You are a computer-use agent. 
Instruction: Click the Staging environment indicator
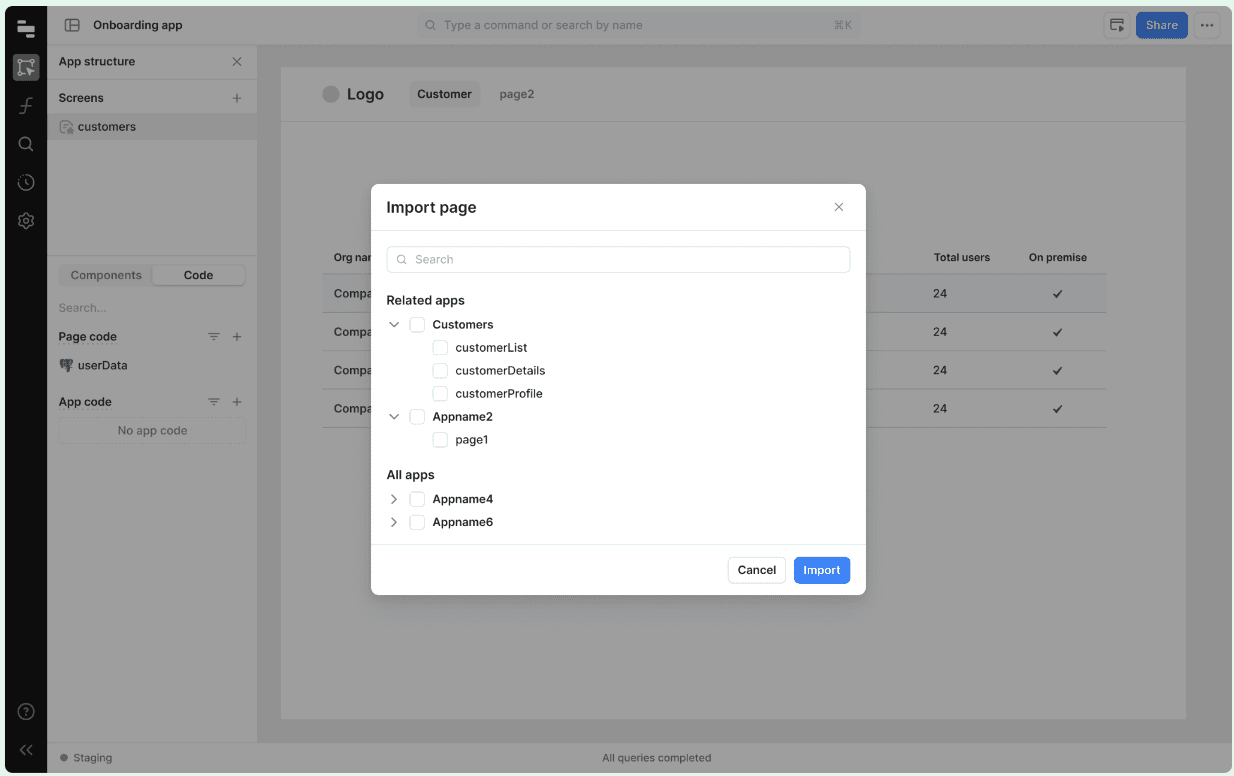pos(86,757)
